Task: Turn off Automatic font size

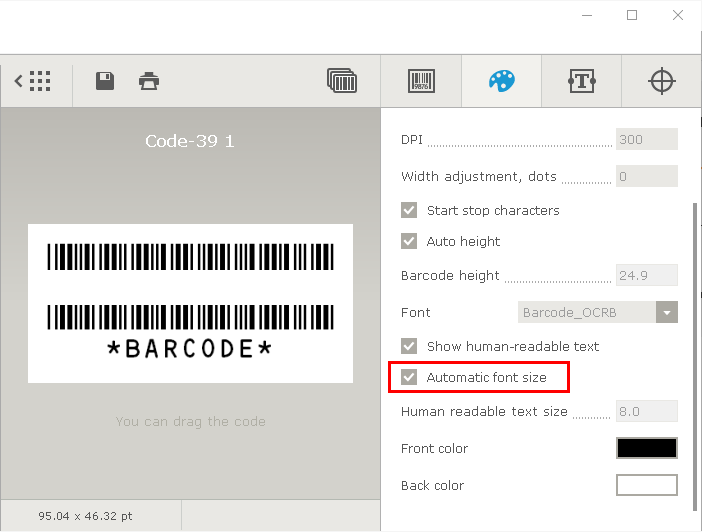Action: [409, 378]
